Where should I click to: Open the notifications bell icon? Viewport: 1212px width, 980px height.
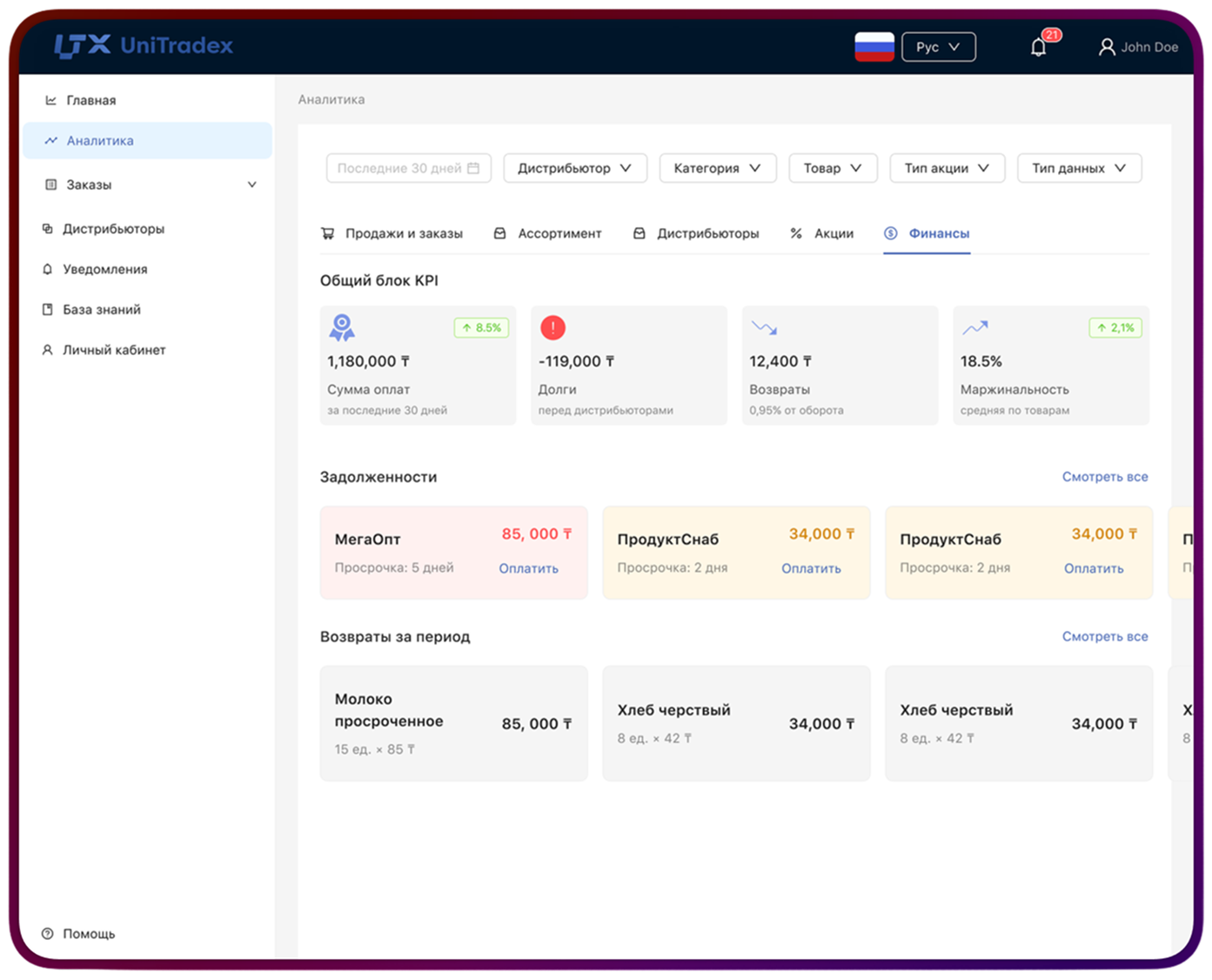1039,47
